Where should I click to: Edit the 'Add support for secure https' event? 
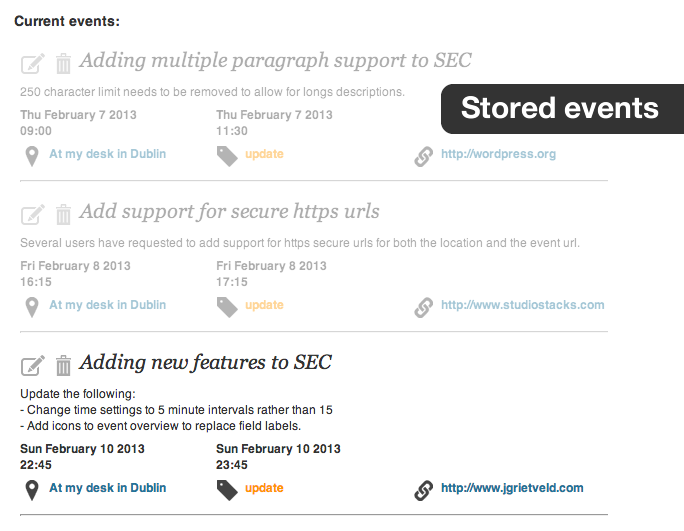click(x=33, y=215)
